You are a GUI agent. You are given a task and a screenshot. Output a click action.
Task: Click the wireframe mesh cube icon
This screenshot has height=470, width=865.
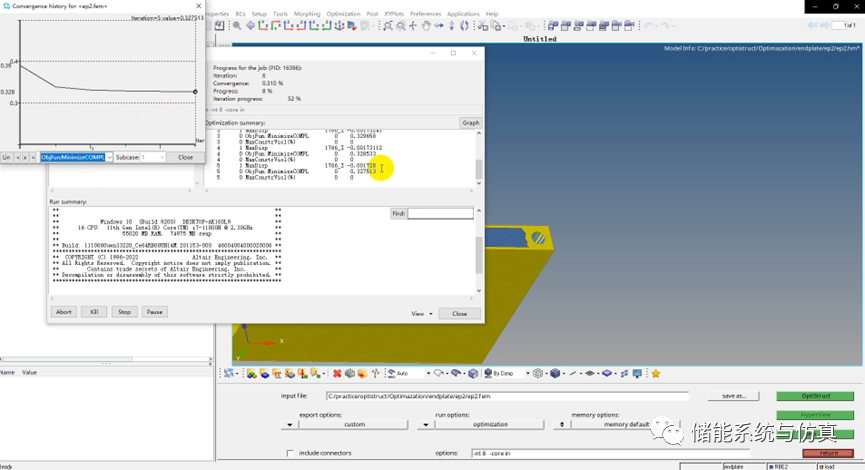coord(538,373)
